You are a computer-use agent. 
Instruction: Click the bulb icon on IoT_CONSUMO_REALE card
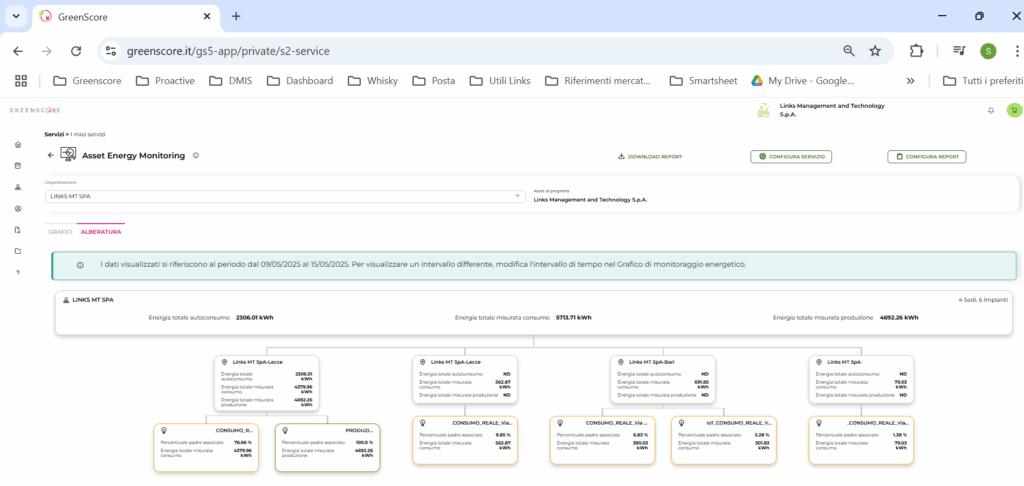coord(682,423)
